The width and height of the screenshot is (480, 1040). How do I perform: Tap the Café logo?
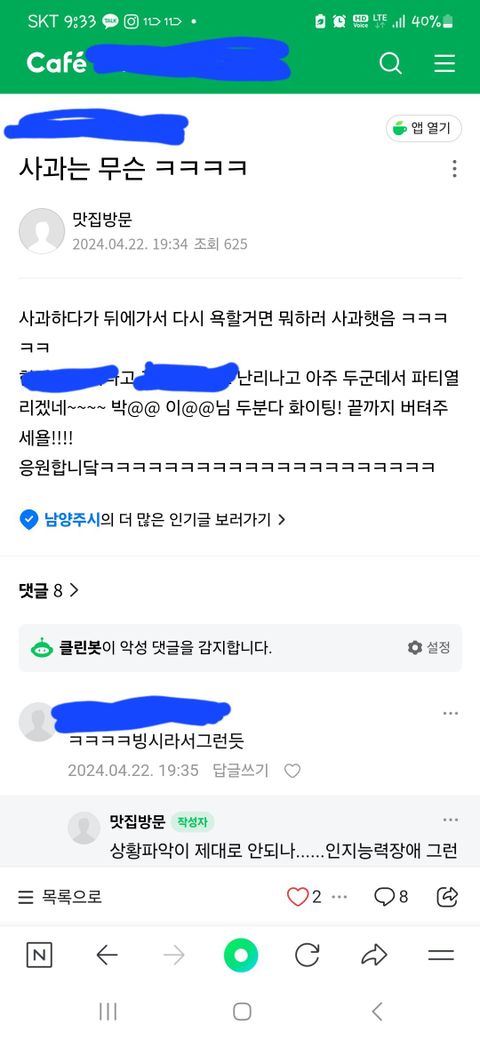tap(56, 62)
